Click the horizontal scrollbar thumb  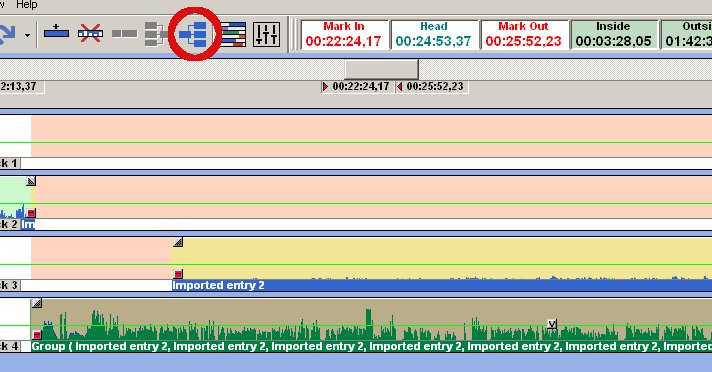click(381, 70)
